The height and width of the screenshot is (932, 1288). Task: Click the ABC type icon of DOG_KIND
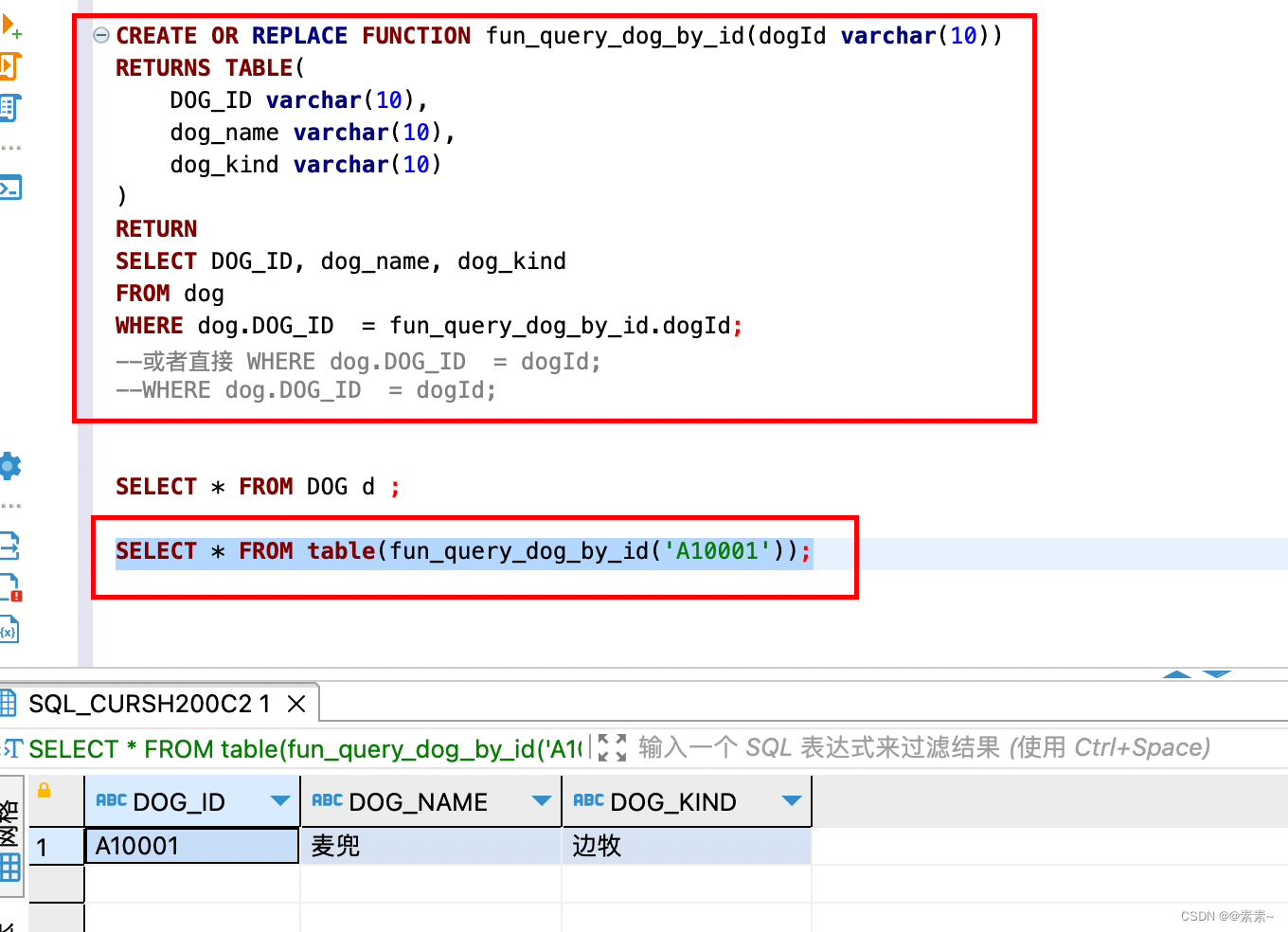click(588, 800)
